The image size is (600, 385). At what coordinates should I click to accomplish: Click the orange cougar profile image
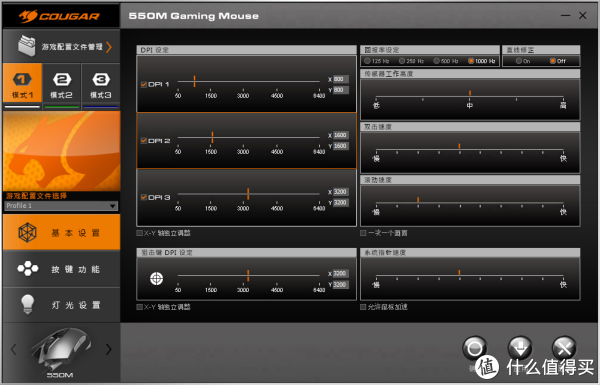[62, 151]
